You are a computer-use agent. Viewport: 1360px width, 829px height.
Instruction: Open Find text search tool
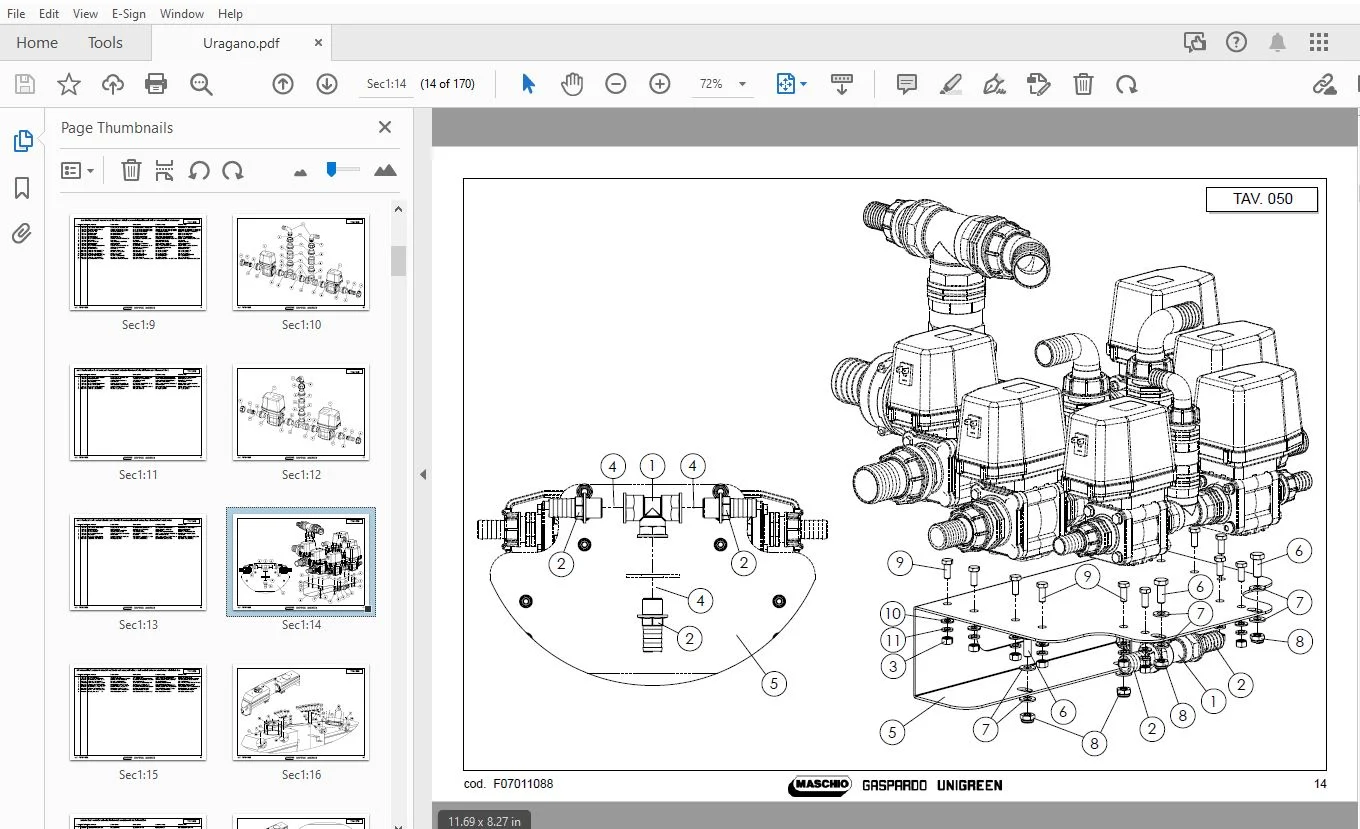click(x=201, y=84)
